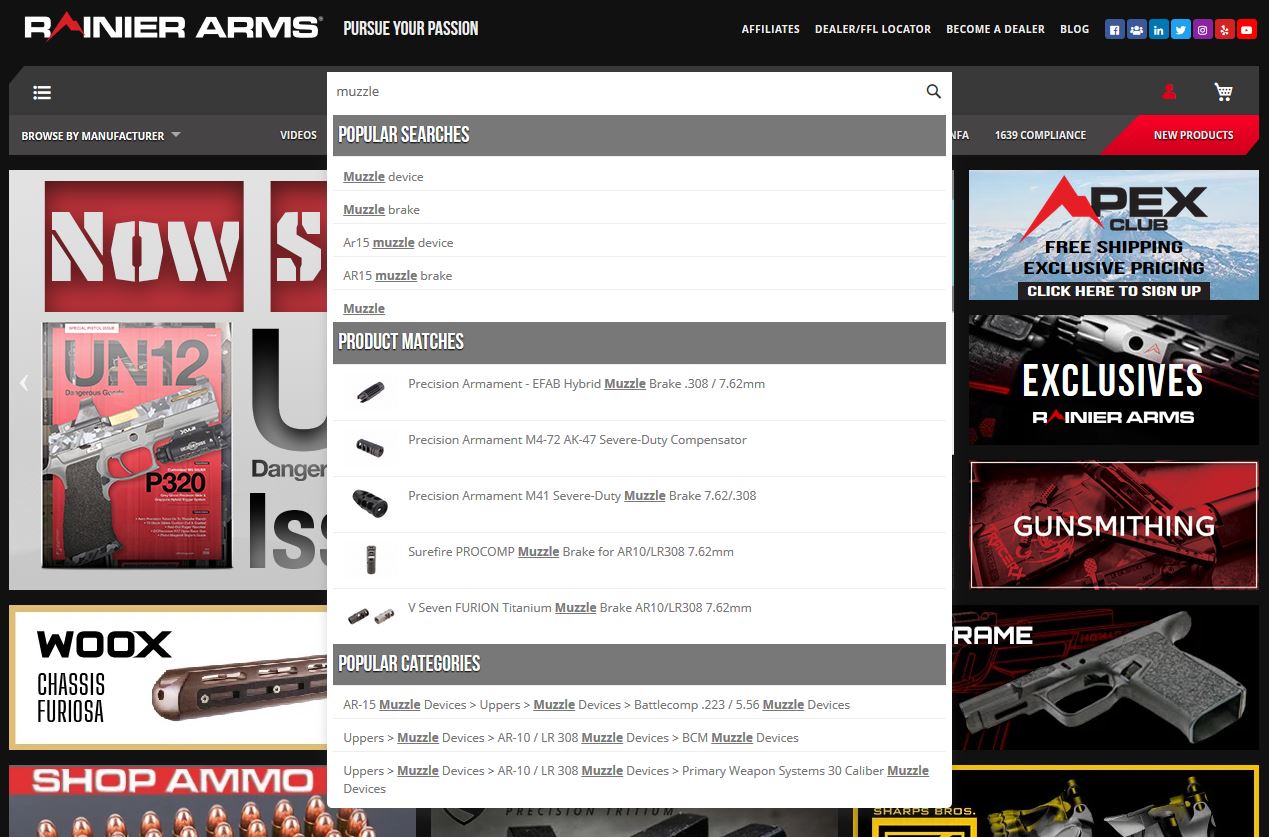Open the red account user icon
Image resolution: width=1269 pixels, height=837 pixels.
click(x=1169, y=92)
